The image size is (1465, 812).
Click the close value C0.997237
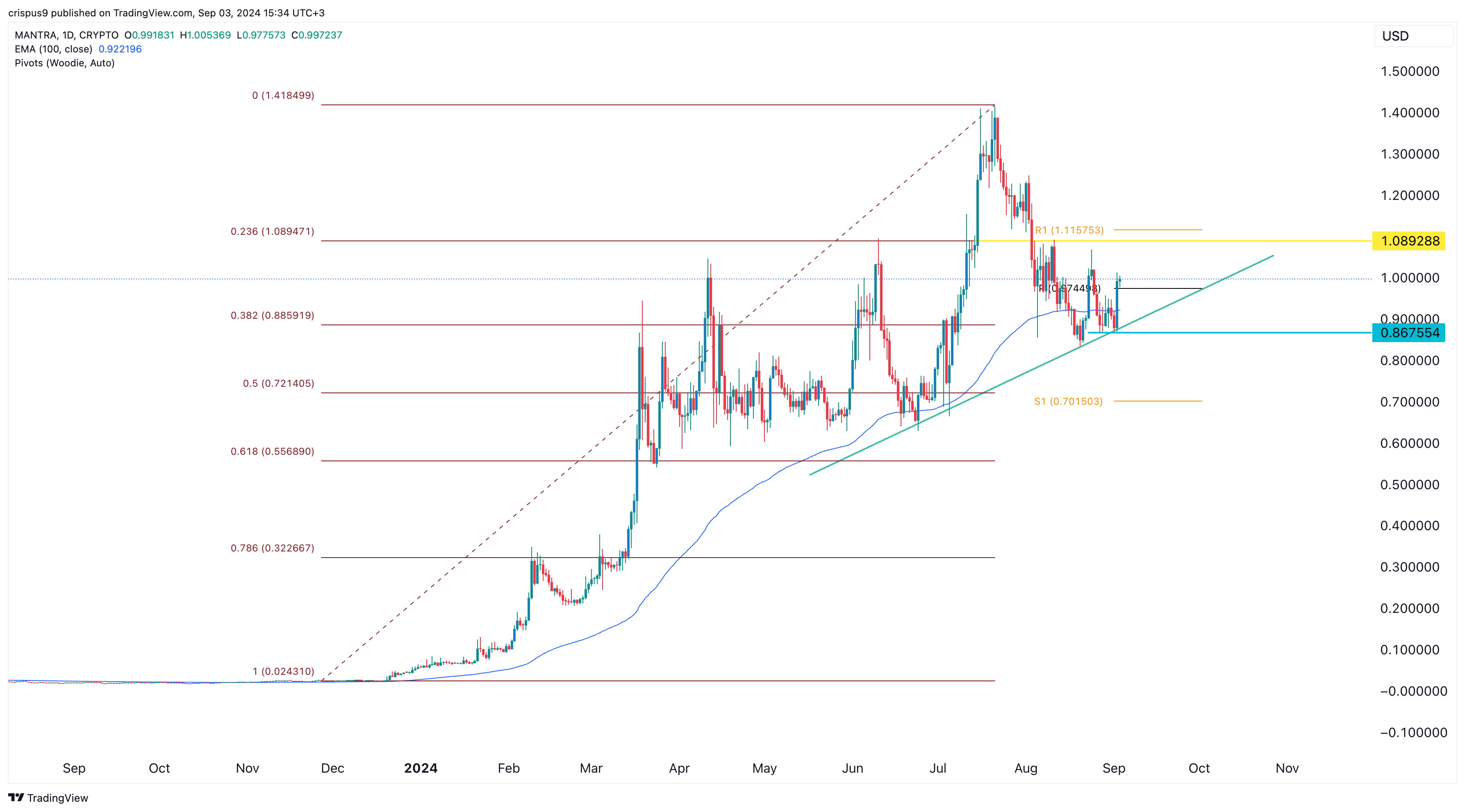click(317, 35)
